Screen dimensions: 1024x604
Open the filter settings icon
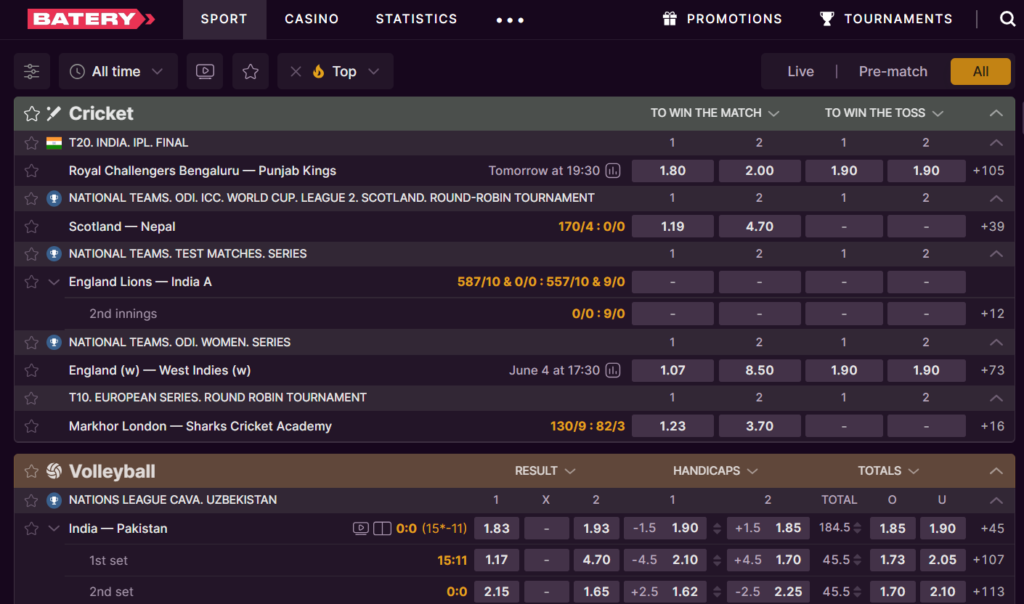pos(31,71)
